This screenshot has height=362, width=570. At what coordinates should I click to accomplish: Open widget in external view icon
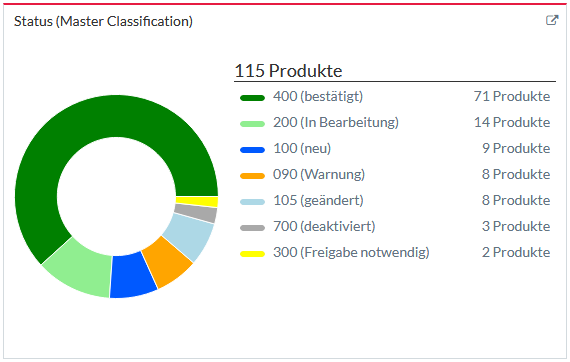tap(552, 20)
